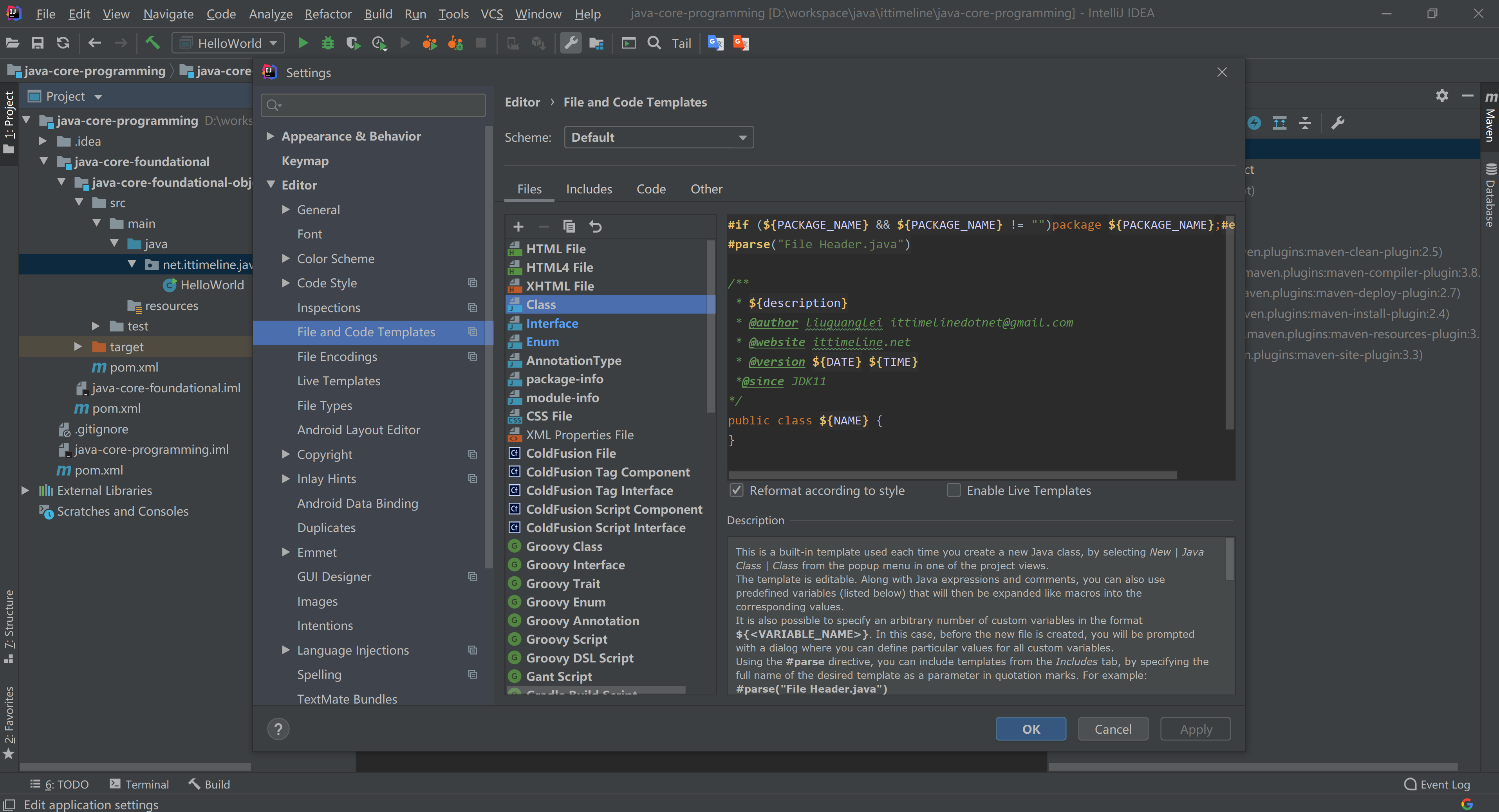Open Event Log panel
1499x812 pixels.
[x=1437, y=784]
